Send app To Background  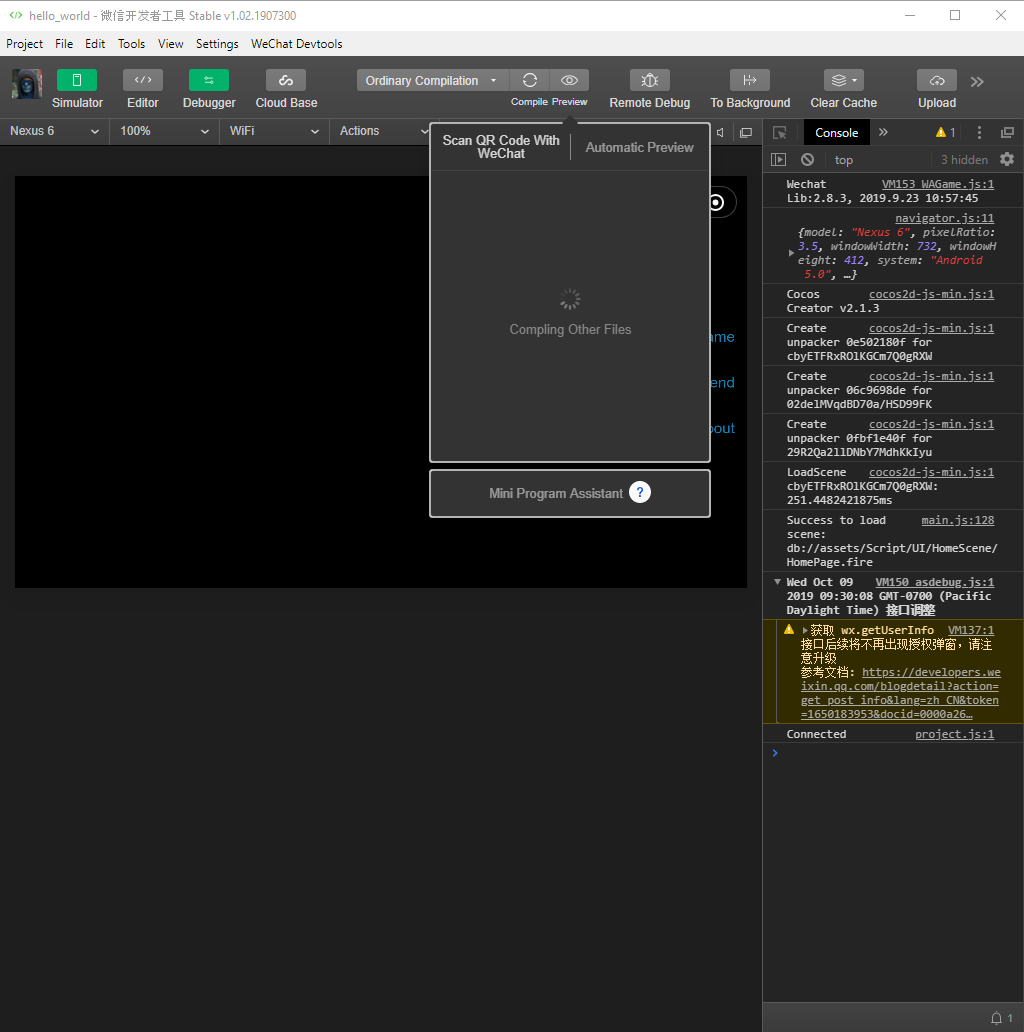click(750, 80)
